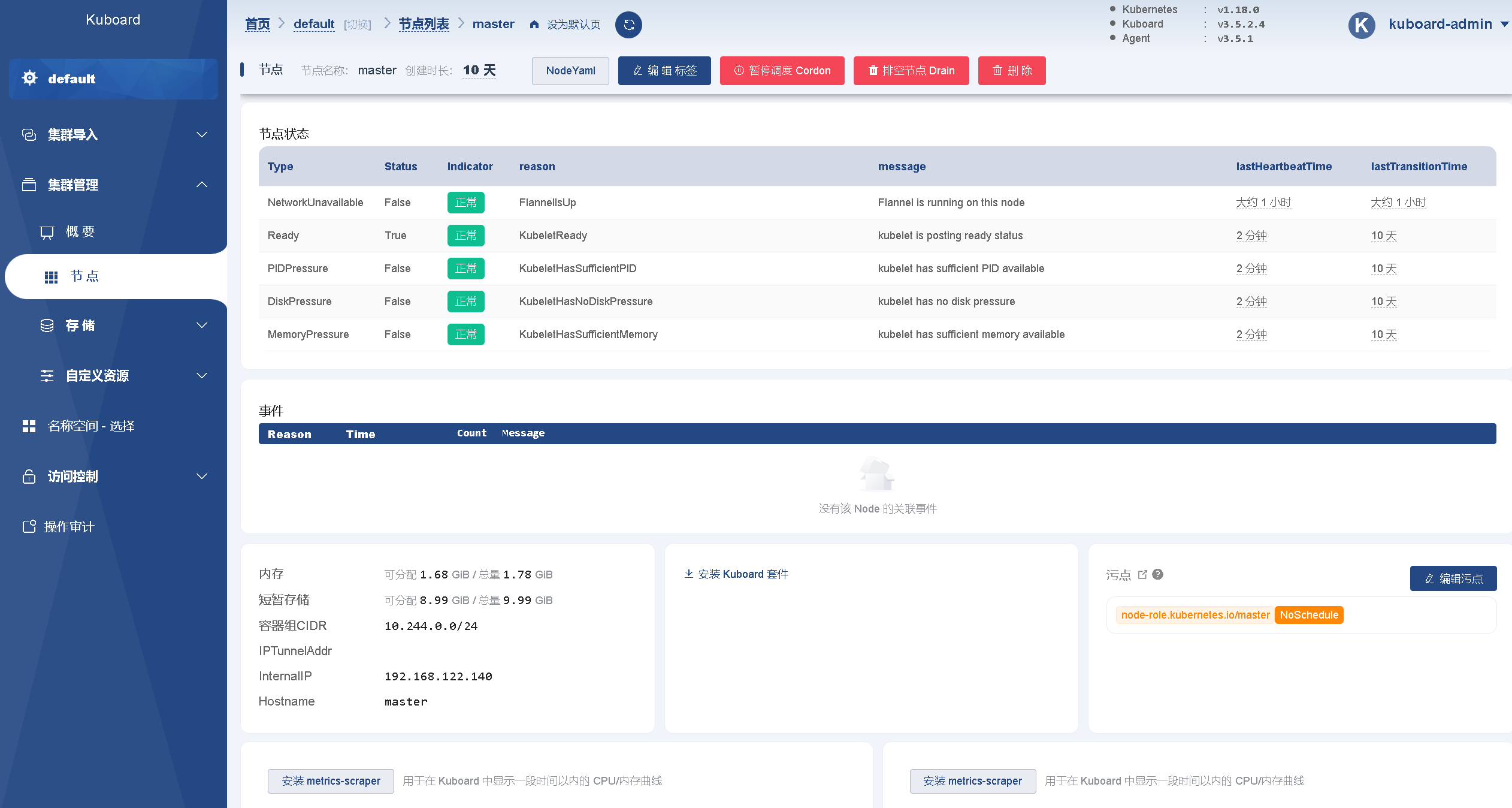
Task: Click the external link icon beside 污点
Action: pyautogui.click(x=1142, y=574)
